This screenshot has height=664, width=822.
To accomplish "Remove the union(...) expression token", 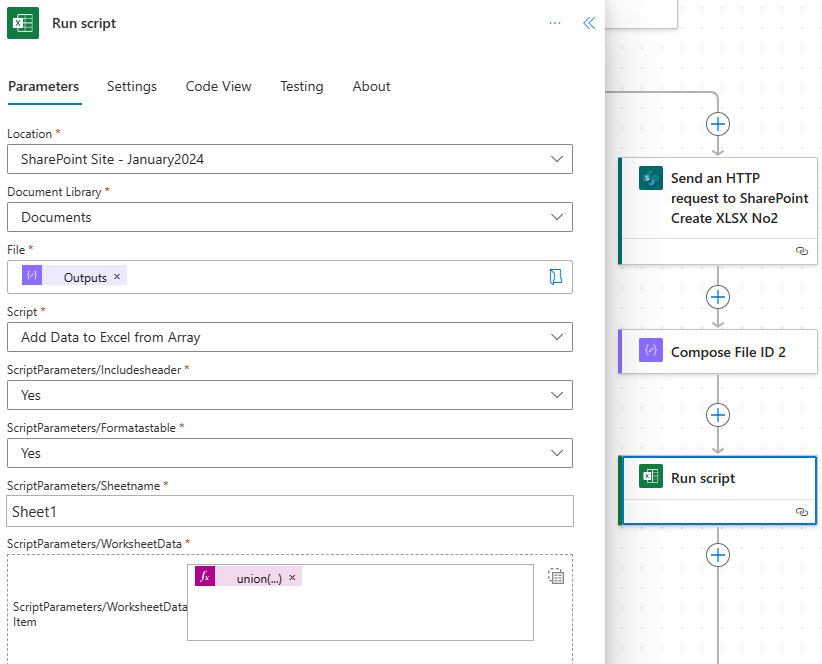I will click(291, 578).
